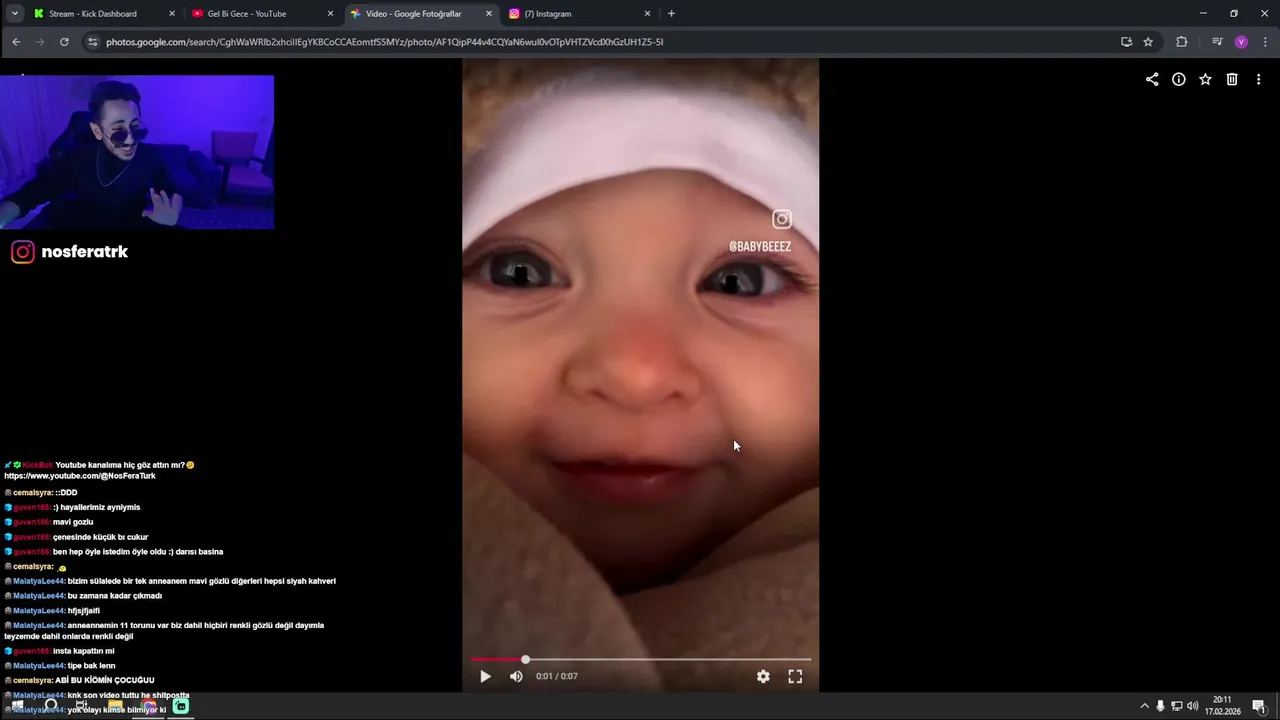Viewport: 1280px width, 720px height.
Task: Open File Explorer from the taskbar
Action: click(115, 706)
